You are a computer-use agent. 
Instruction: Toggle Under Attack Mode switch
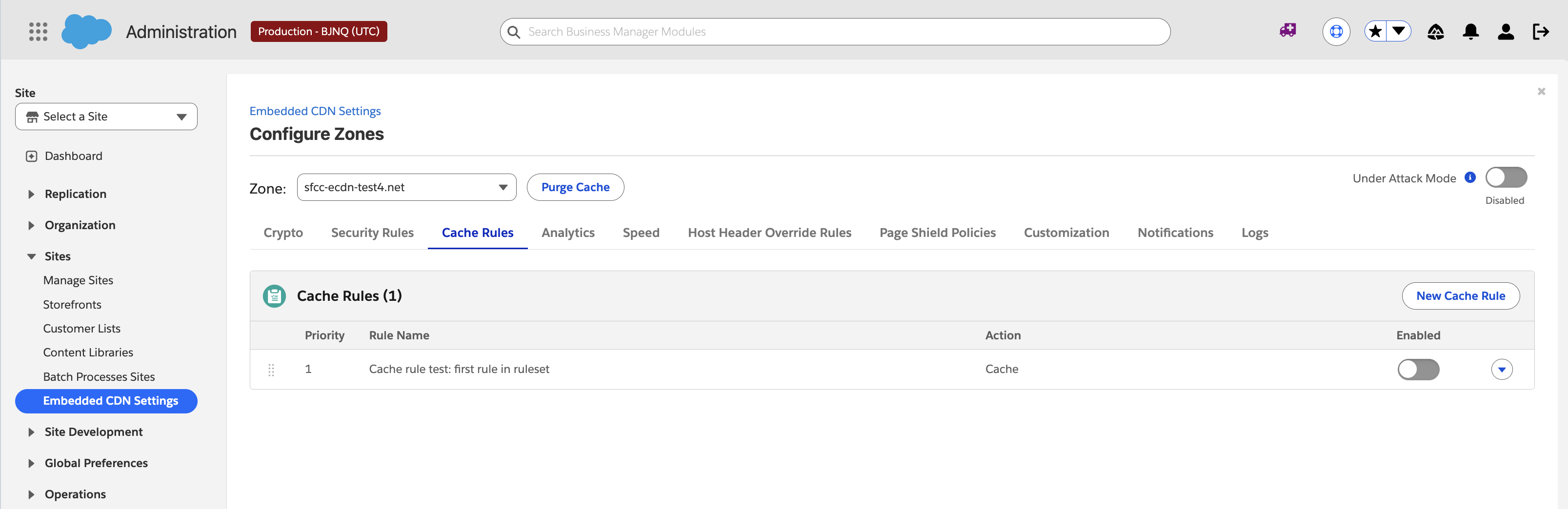[x=1506, y=177]
